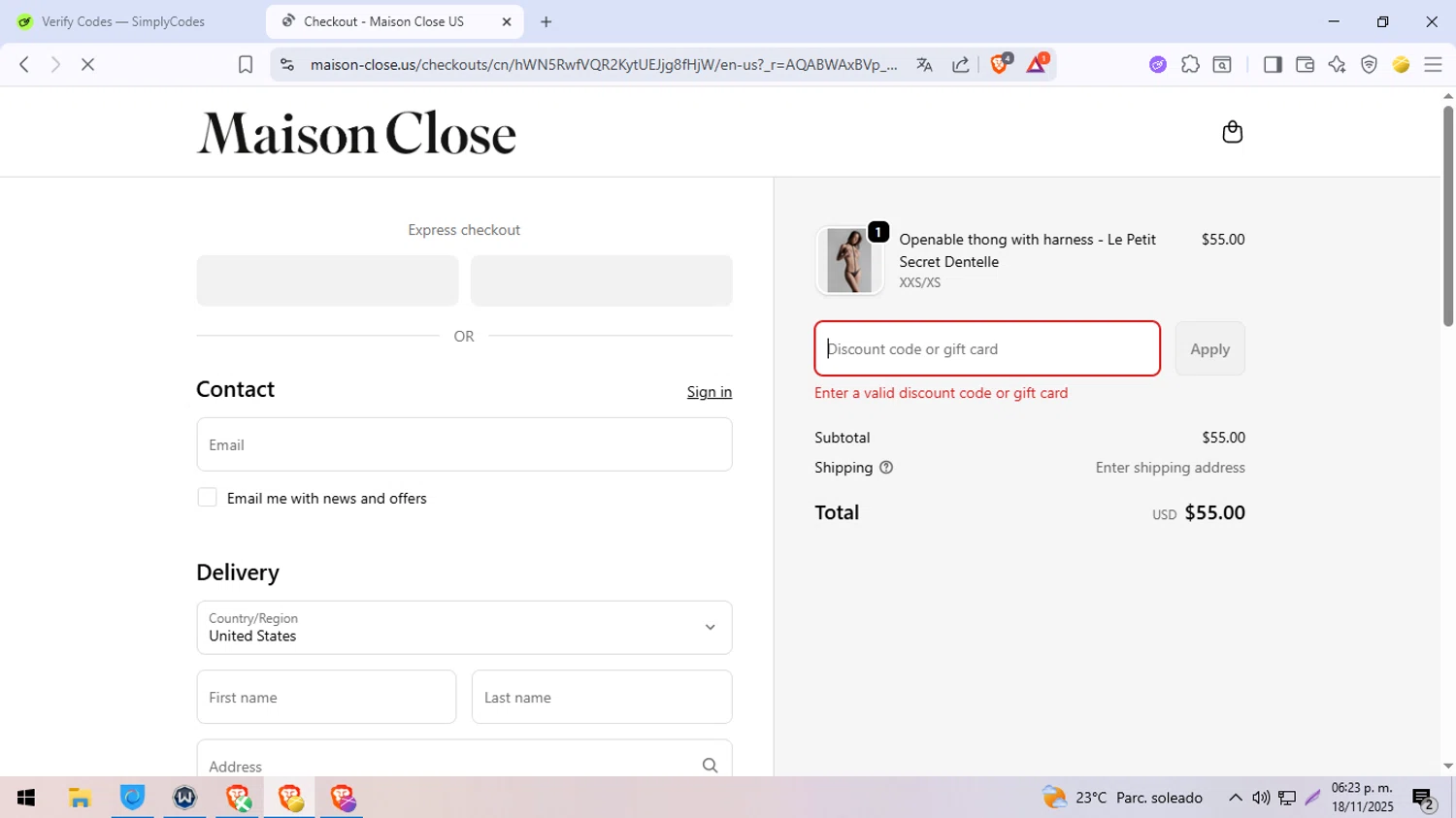Check Email me with news and offers
This screenshot has height=818, width=1456.
pos(207,498)
